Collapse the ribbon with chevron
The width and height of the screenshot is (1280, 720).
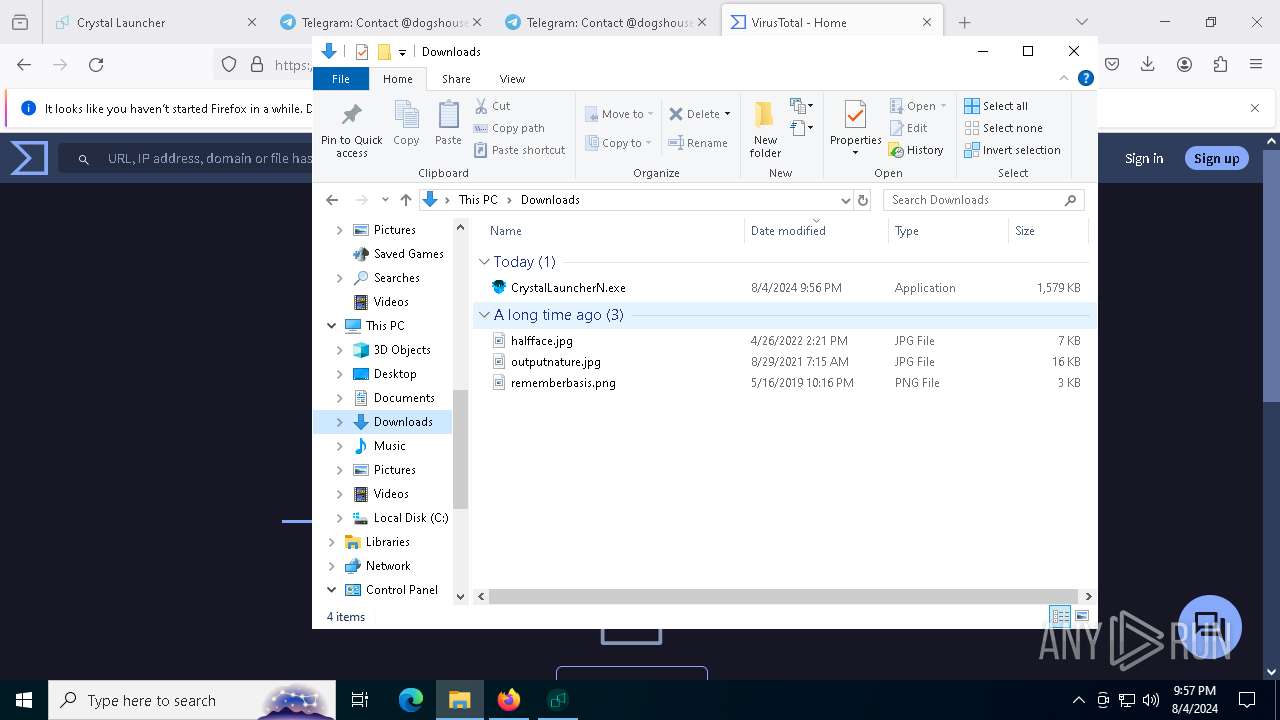(1064, 78)
